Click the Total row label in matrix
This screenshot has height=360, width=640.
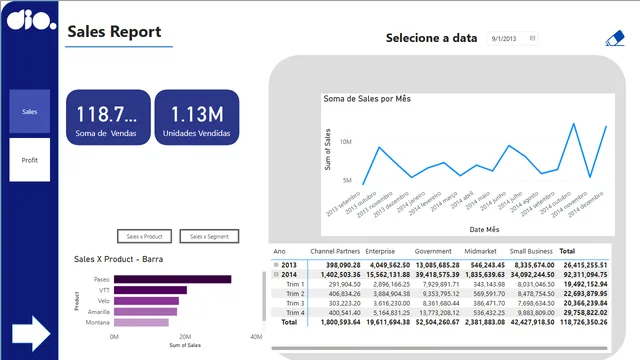coord(289,322)
